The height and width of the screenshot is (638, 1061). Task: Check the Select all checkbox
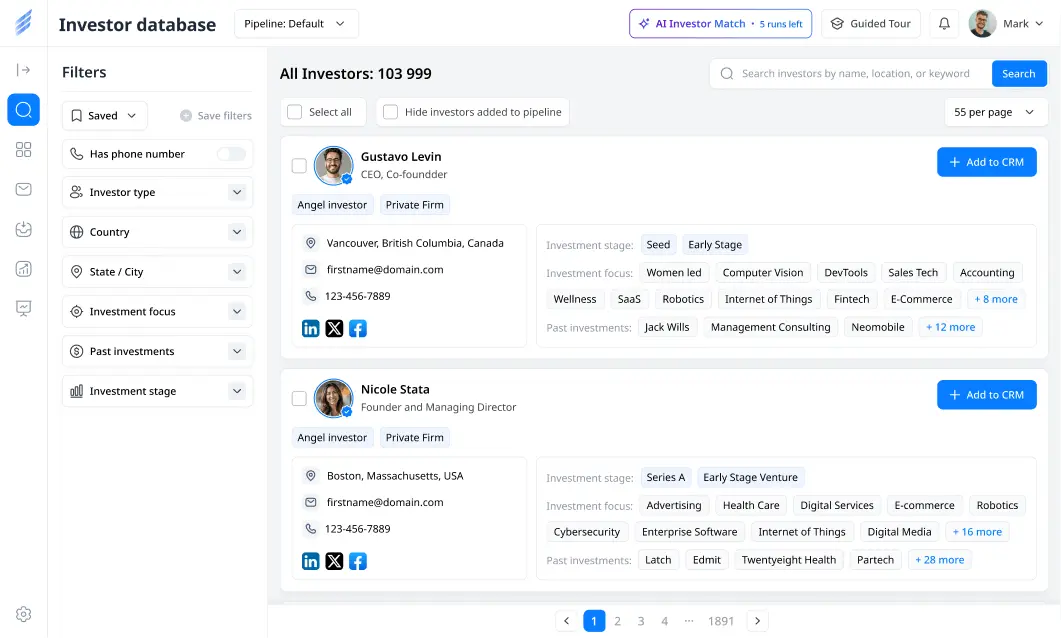coord(294,112)
